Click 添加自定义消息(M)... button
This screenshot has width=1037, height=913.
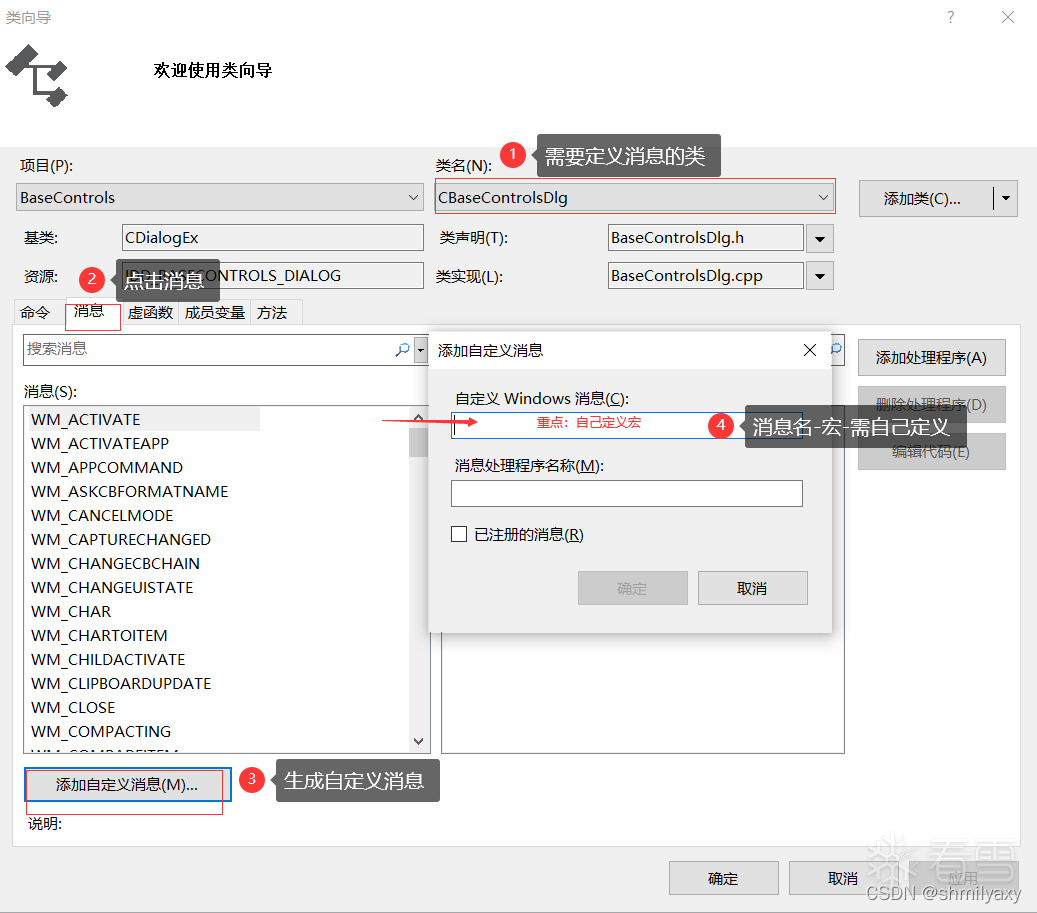[127, 785]
